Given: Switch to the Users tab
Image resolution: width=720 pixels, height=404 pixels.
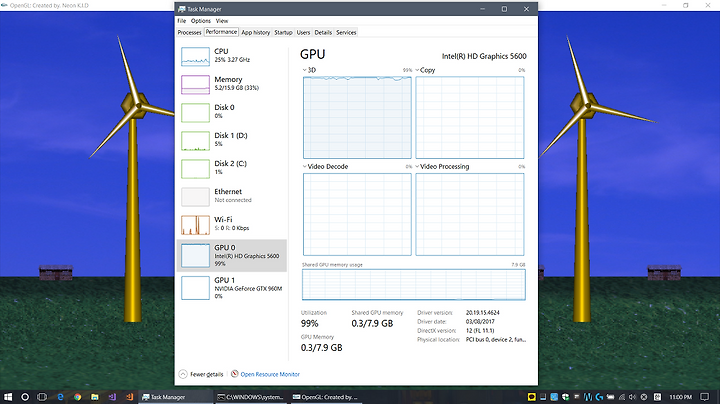Looking at the screenshot, I should [x=304, y=33].
